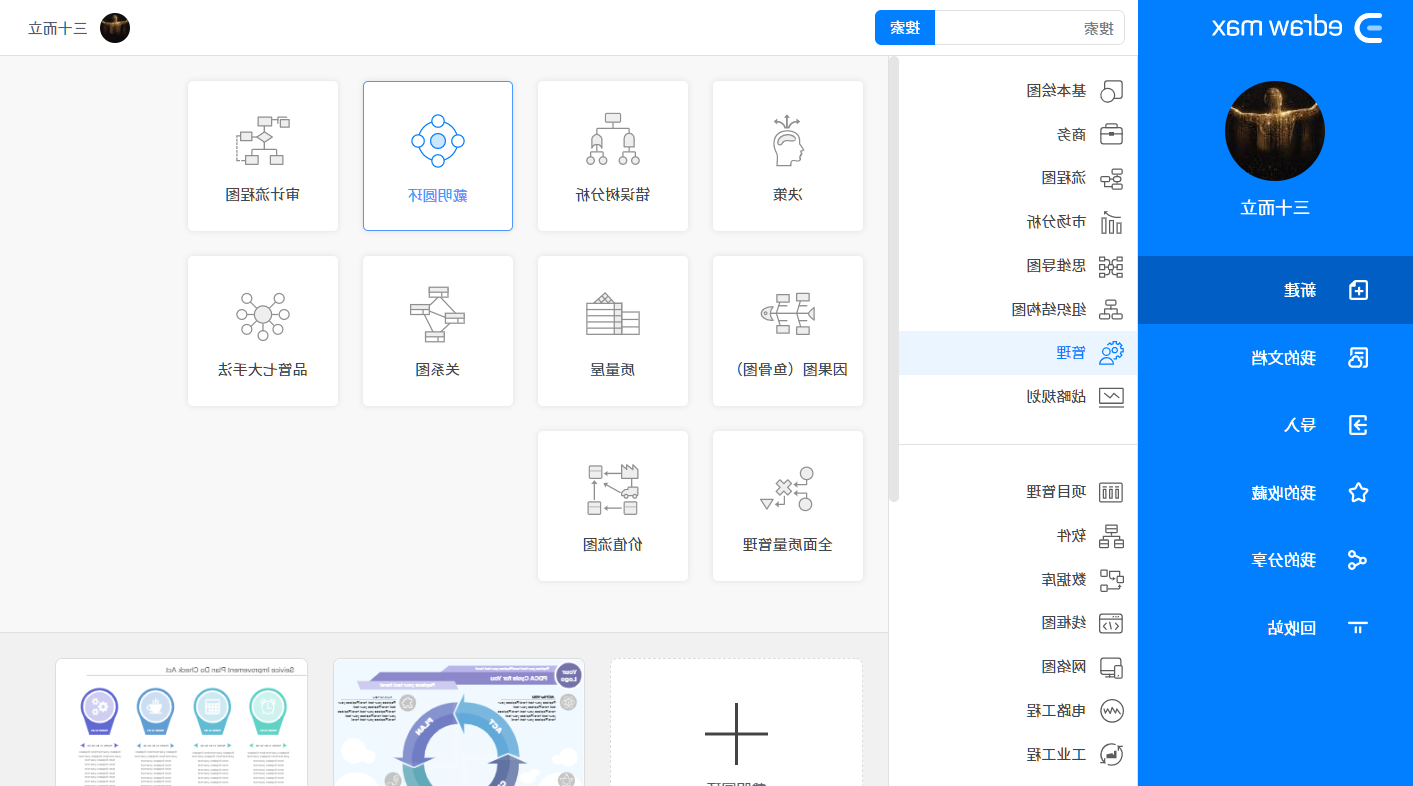
Task: Open the Service Improvement Plan thumbnail
Action: click(x=181, y=722)
